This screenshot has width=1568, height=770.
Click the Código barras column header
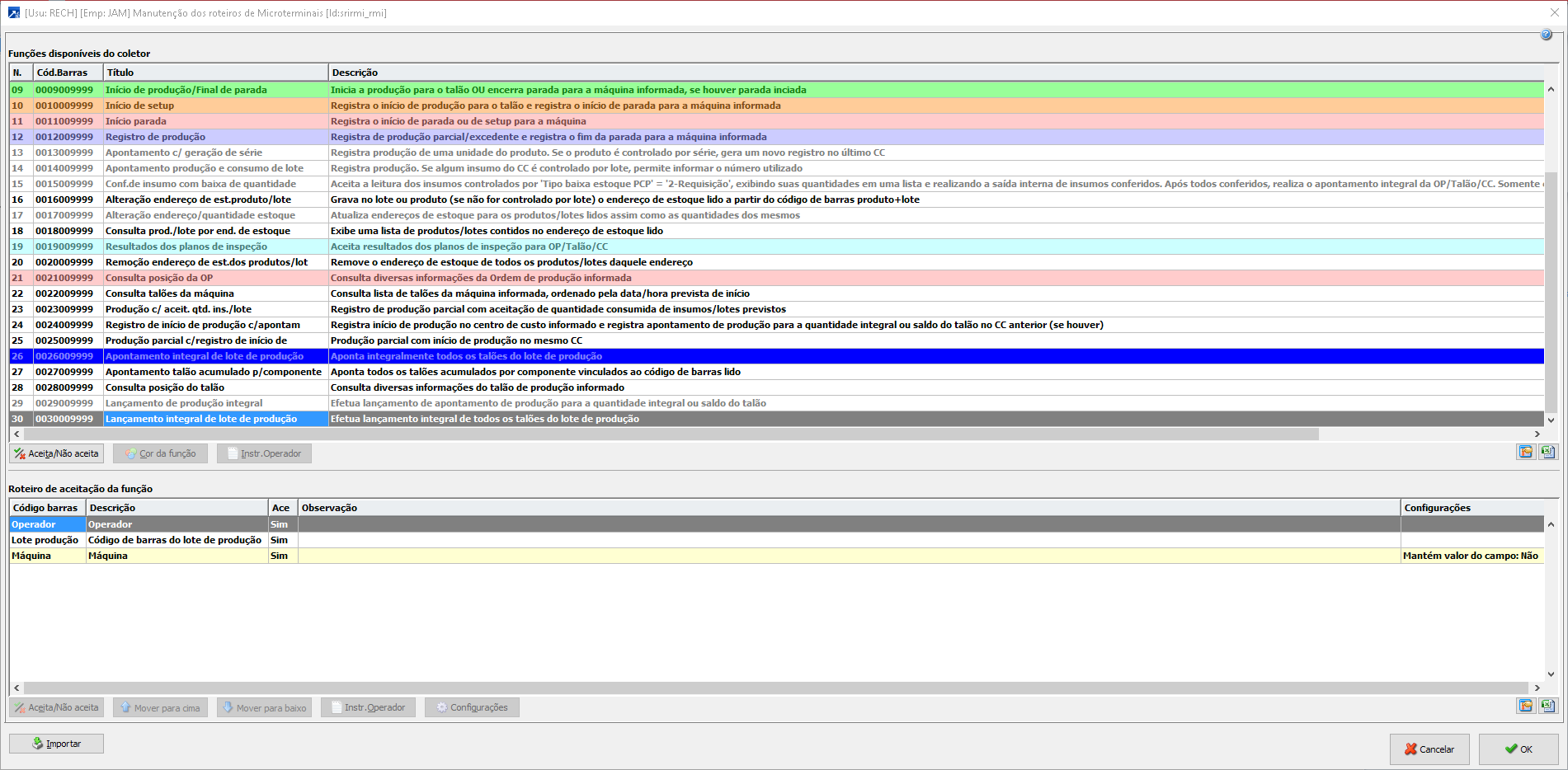point(47,508)
